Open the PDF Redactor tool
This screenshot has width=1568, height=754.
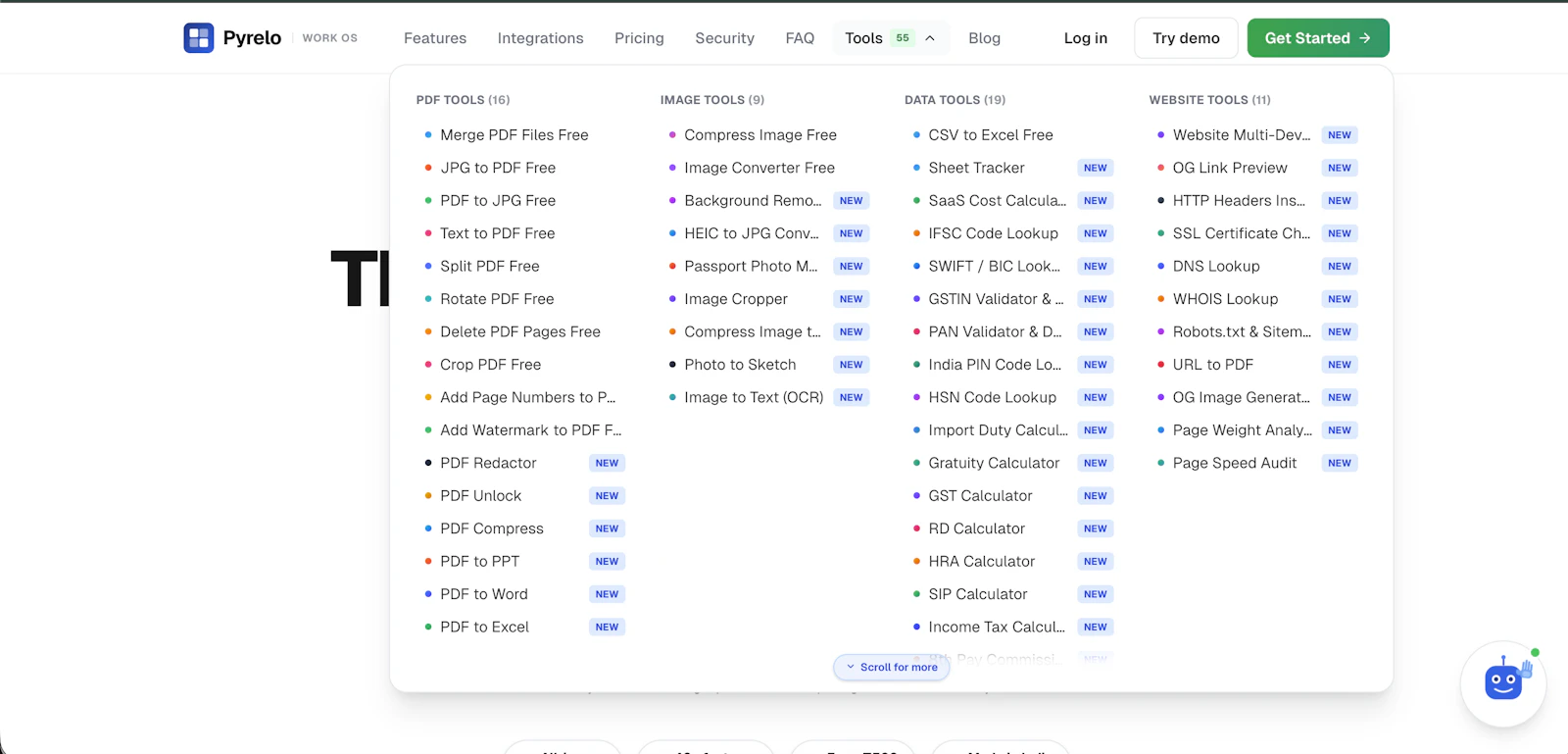click(488, 463)
